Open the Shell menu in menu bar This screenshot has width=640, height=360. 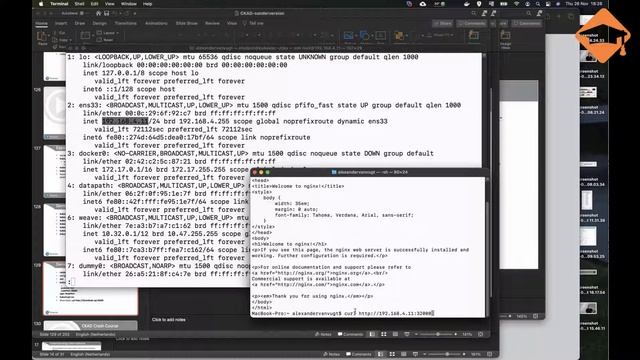(x=79, y=4)
